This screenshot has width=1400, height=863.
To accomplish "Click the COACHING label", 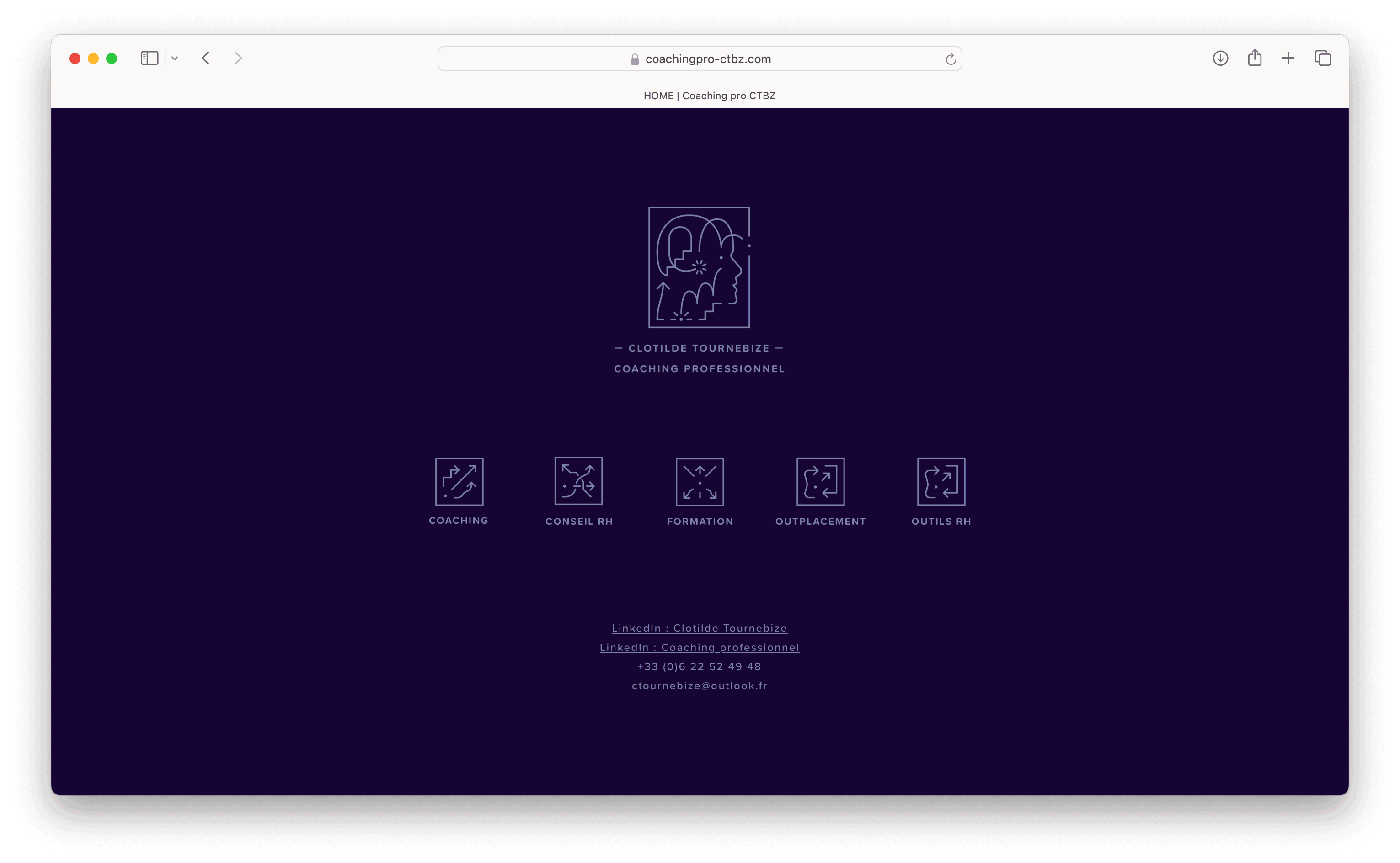I will pyautogui.click(x=459, y=521).
